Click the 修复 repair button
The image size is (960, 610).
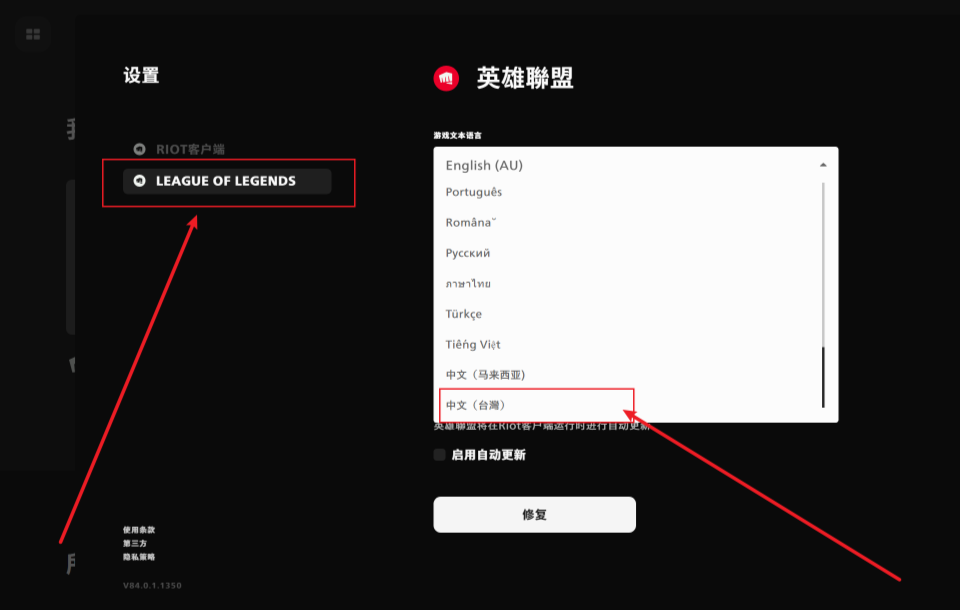534,514
